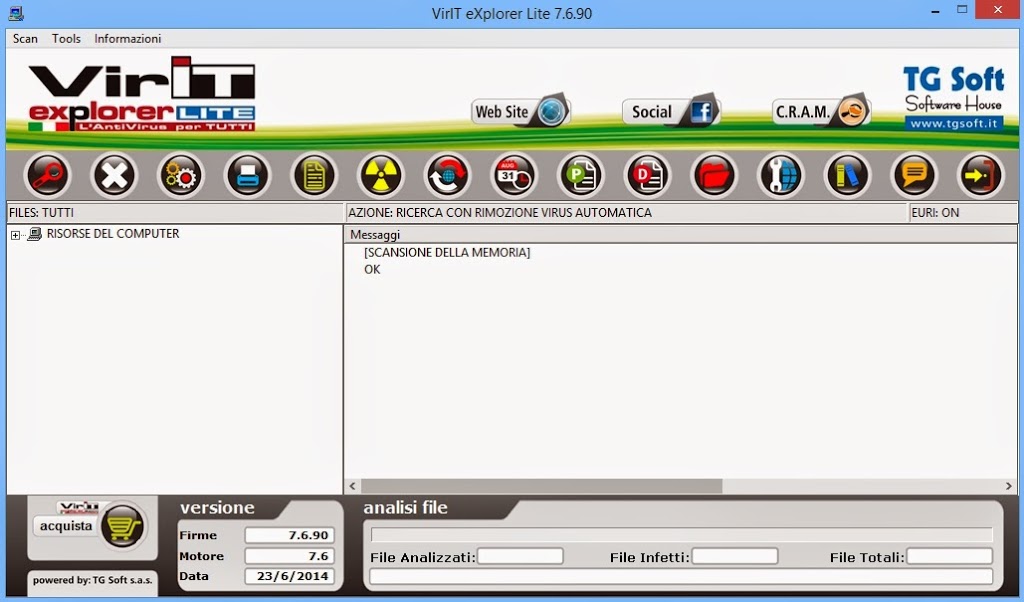Viewport: 1024px width, 602px height.
Task: Click the red D document icon
Action: (x=647, y=175)
